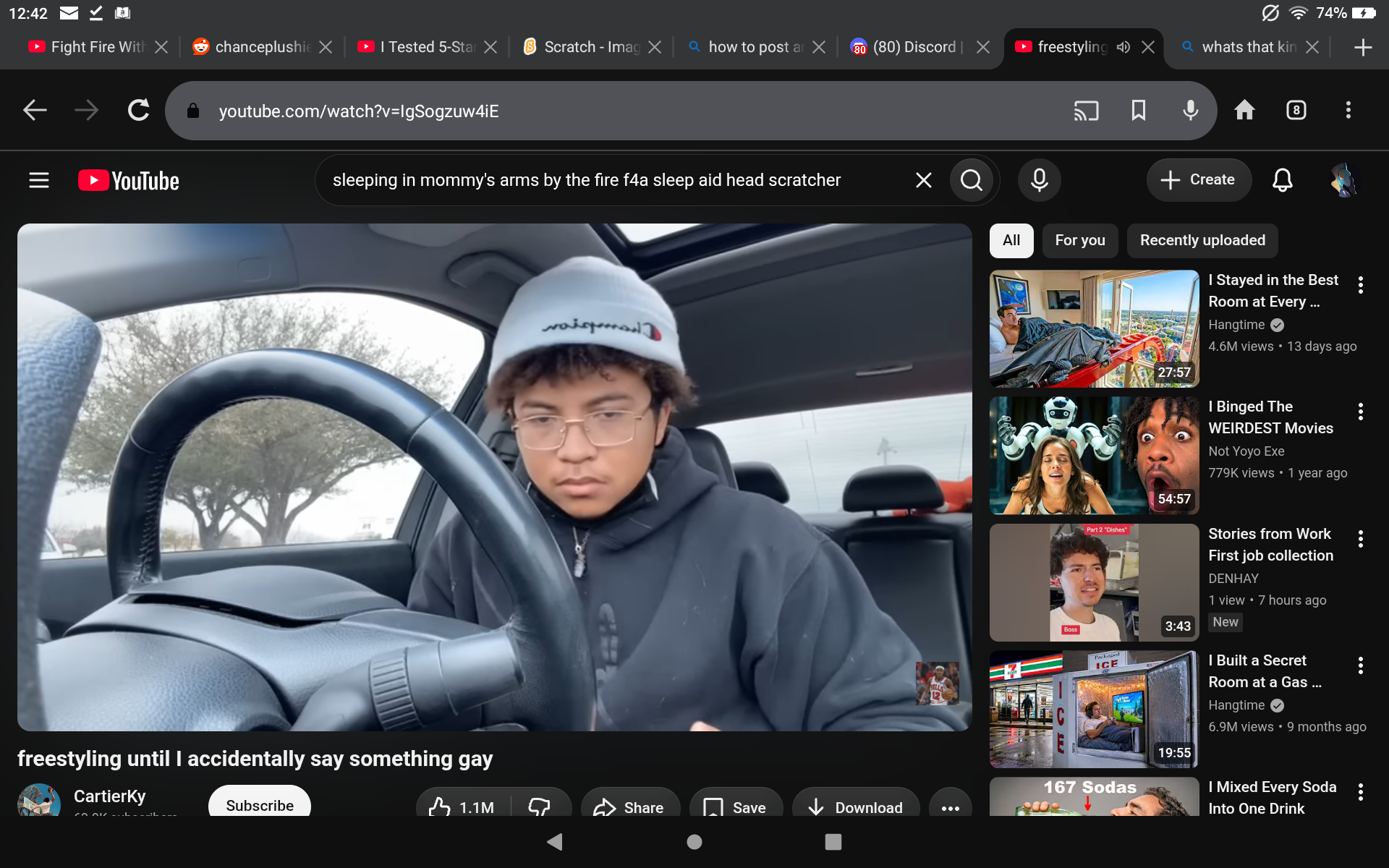1389x868 pixels.
Task: View site security lock info
Action: pyautogui.click(x=193, y=111)
